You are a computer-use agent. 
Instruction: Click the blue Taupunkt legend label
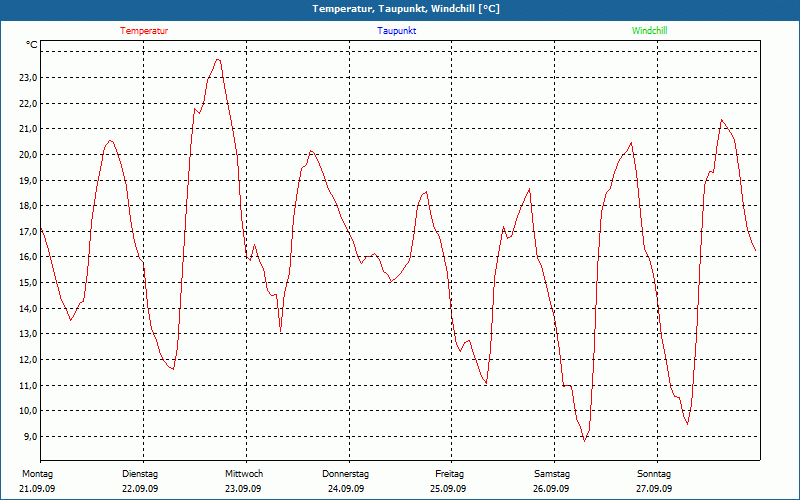pos(396,31)
